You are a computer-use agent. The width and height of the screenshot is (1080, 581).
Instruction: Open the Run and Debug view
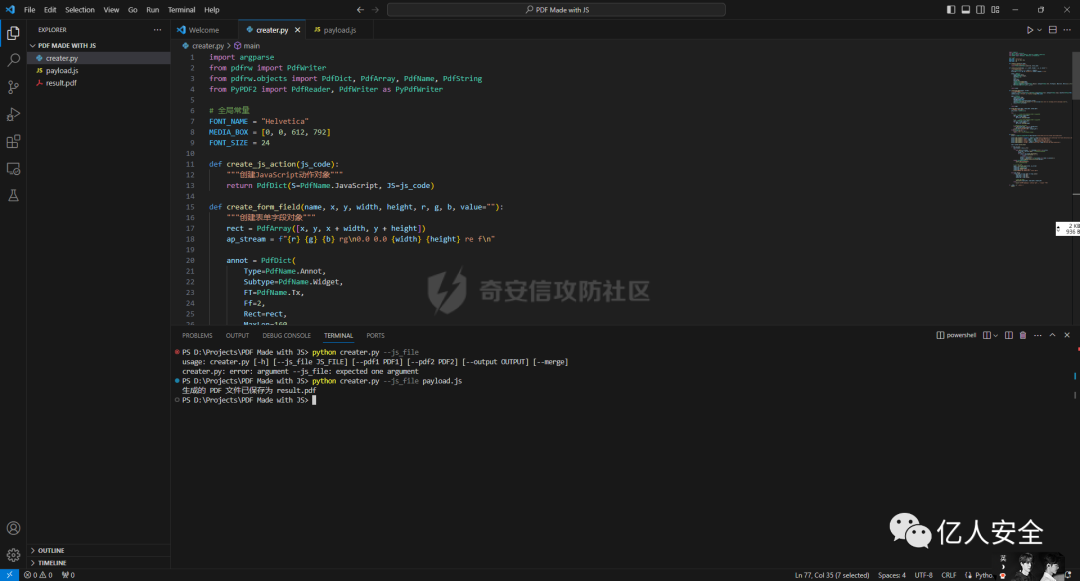tap(13, 114)
